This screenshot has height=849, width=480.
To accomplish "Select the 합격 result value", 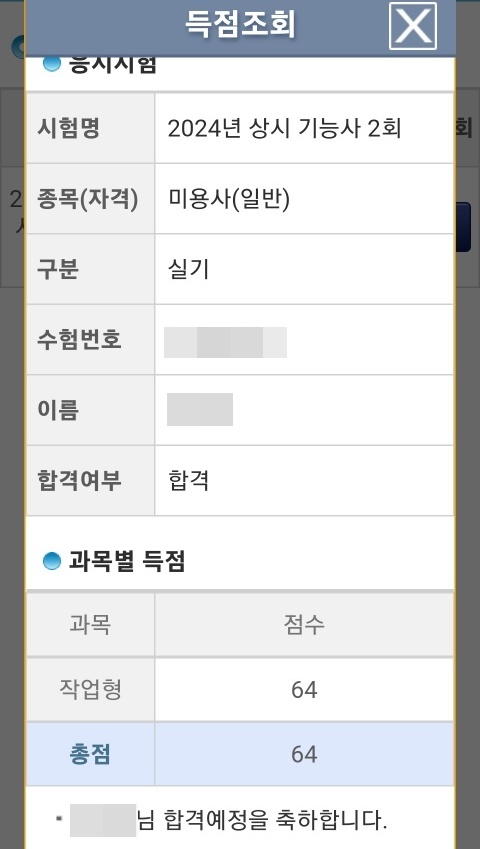I will (x=188, y=480).
